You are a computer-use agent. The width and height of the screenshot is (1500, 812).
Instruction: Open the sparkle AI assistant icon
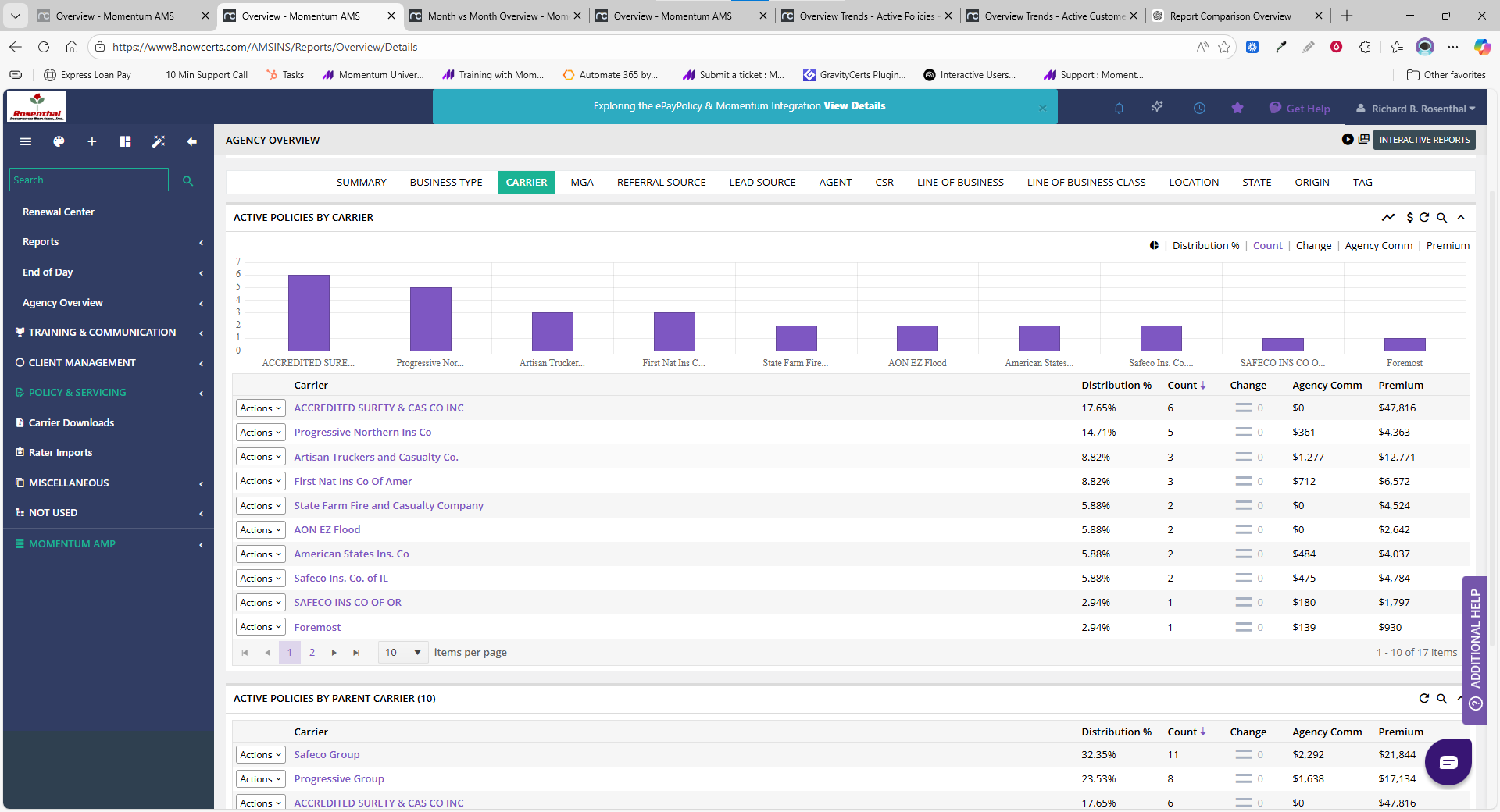click(1157, 107)
